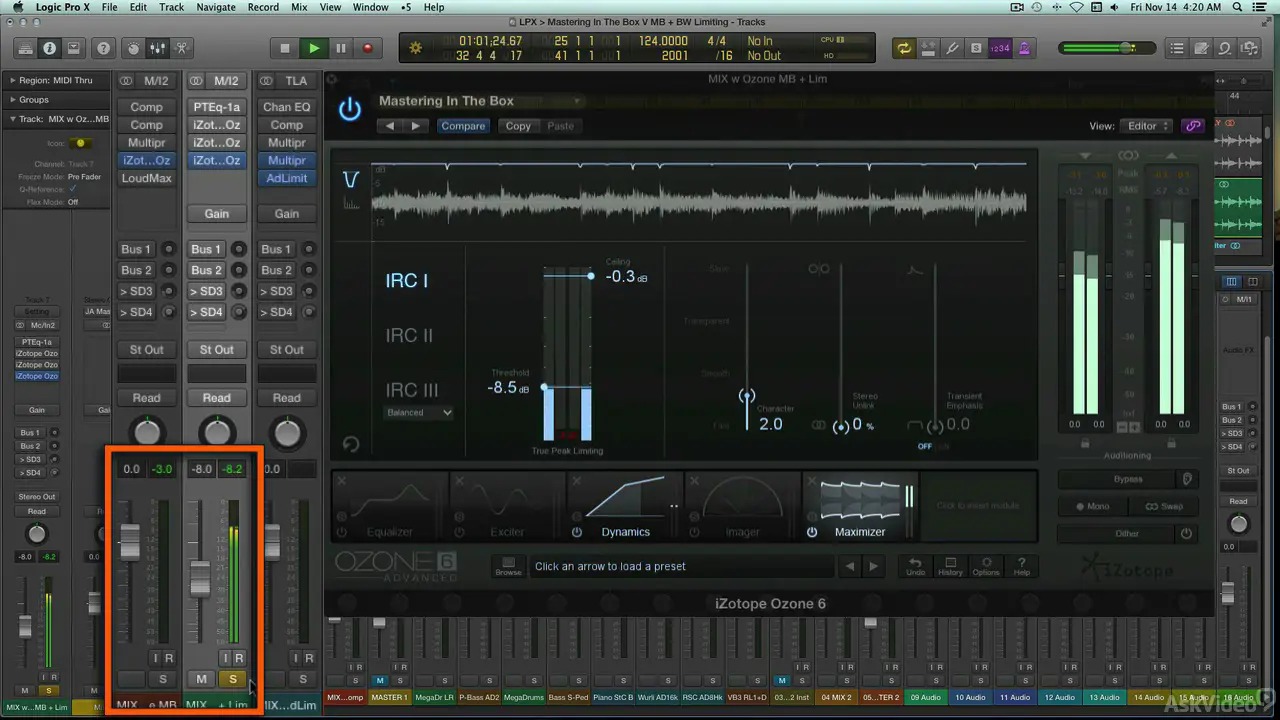Open the Library panel icon

pos(25,48)
